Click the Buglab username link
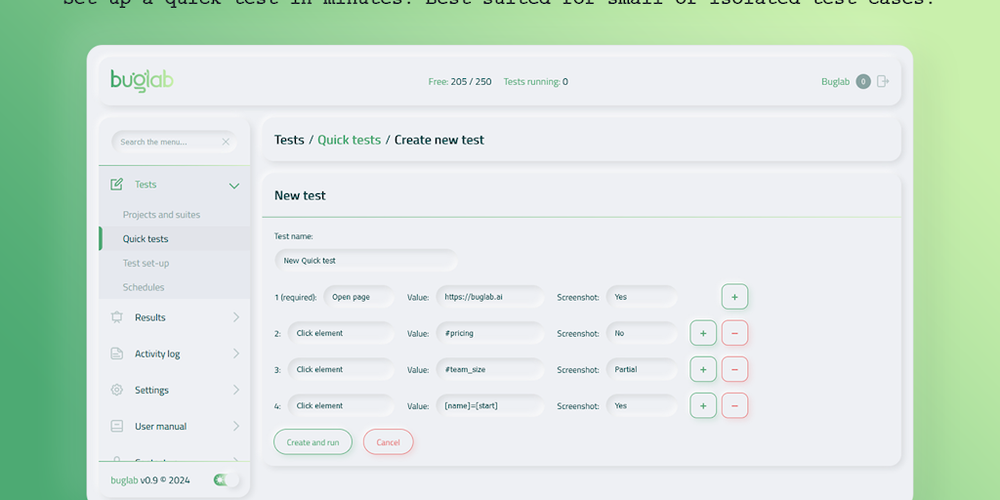The height and width of the screenshot is (500, 1000). pyautogui.click(x=835, y=82)
